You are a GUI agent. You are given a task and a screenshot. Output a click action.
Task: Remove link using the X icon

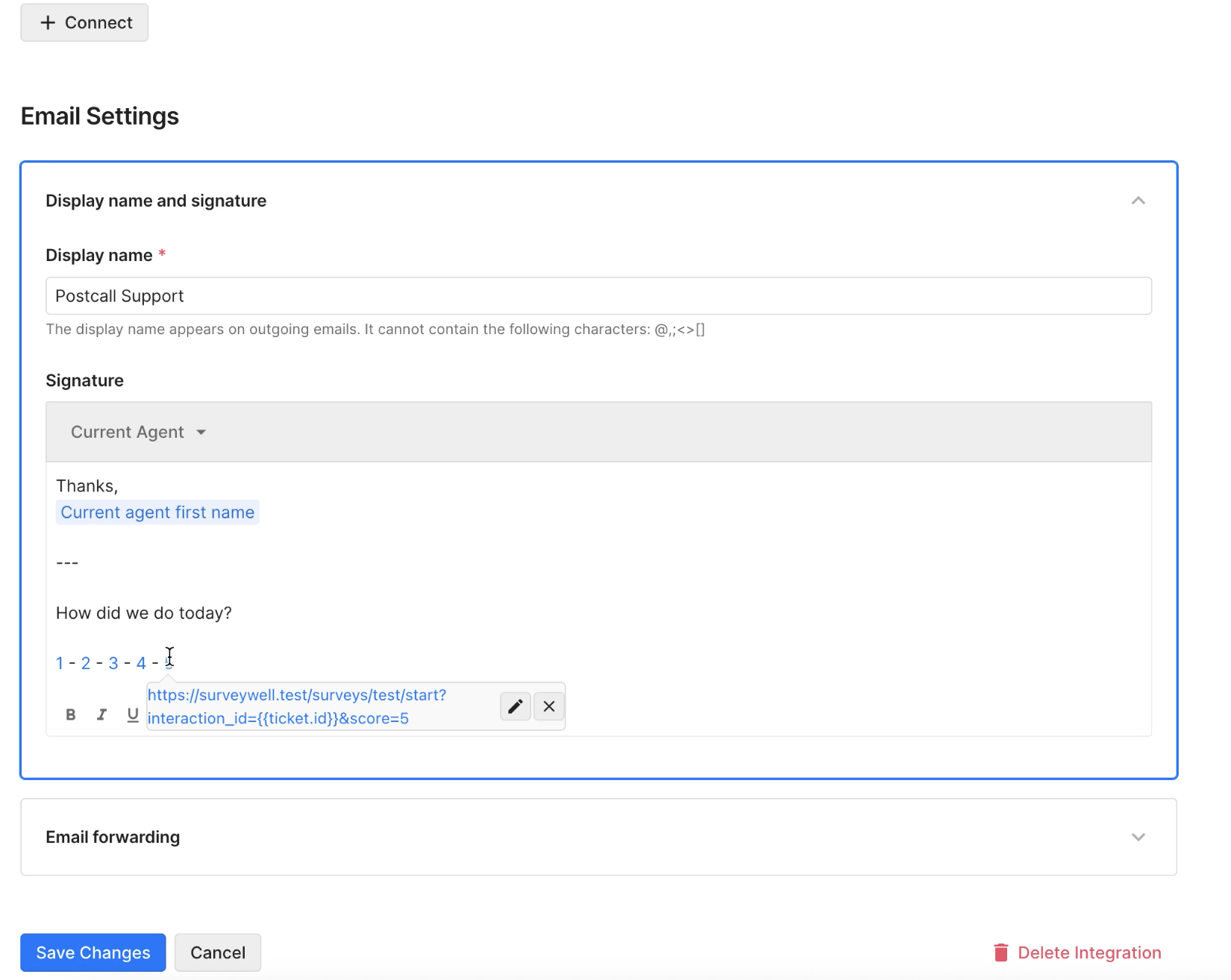(x=549, y=706)
